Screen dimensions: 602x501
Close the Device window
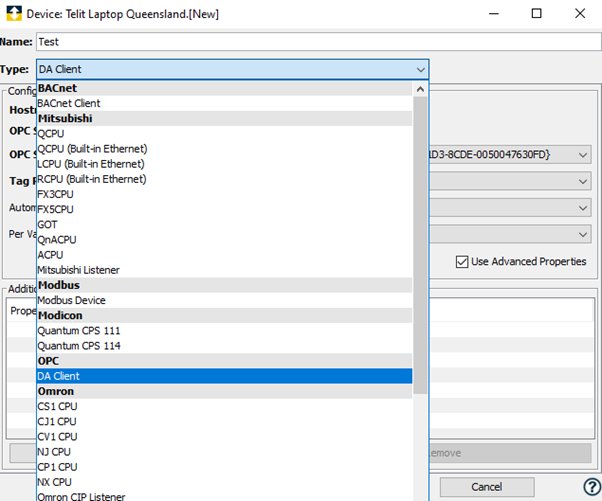coord(580,13)
